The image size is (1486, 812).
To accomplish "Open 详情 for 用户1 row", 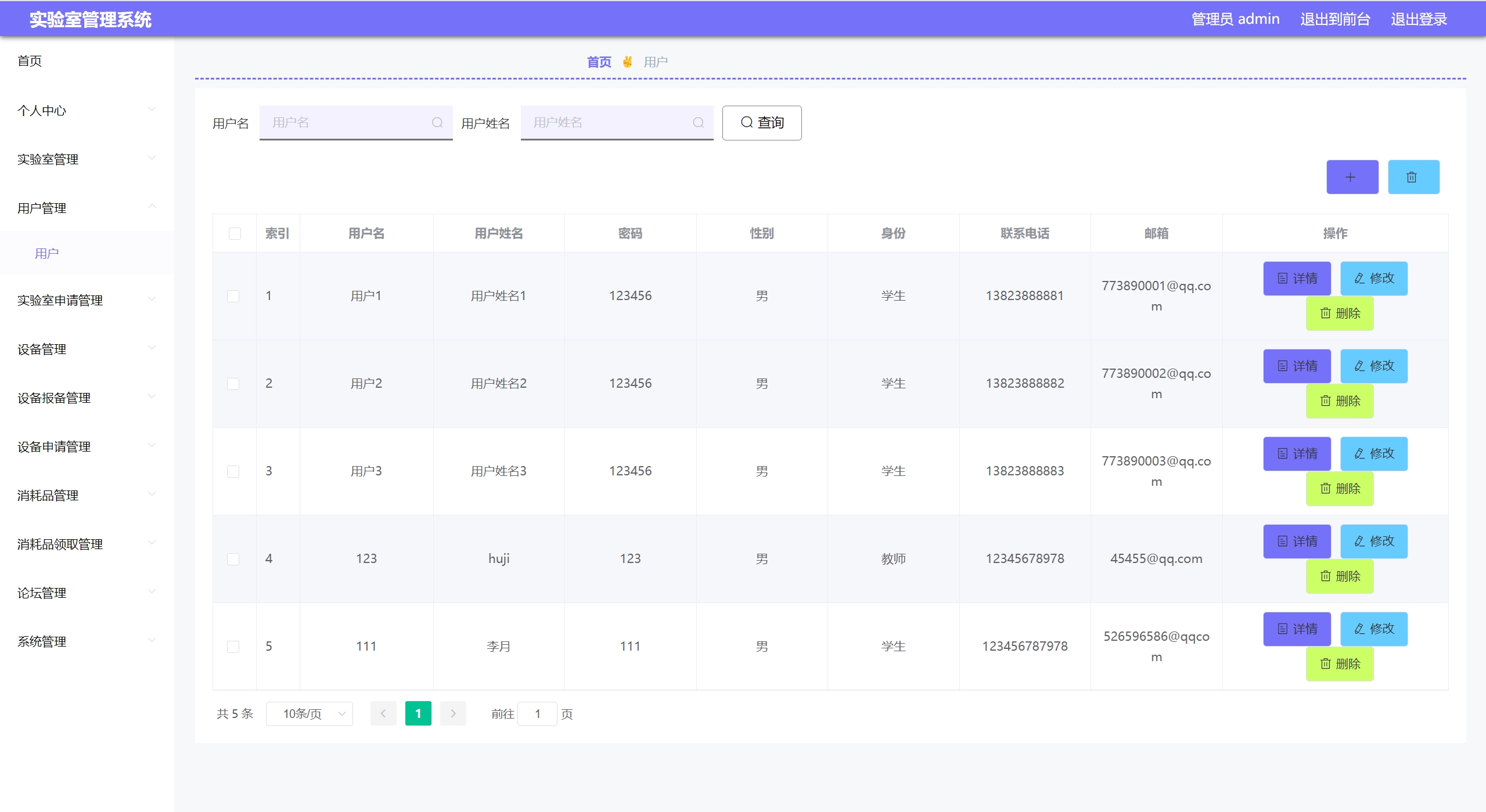I will pos(1296,279).
